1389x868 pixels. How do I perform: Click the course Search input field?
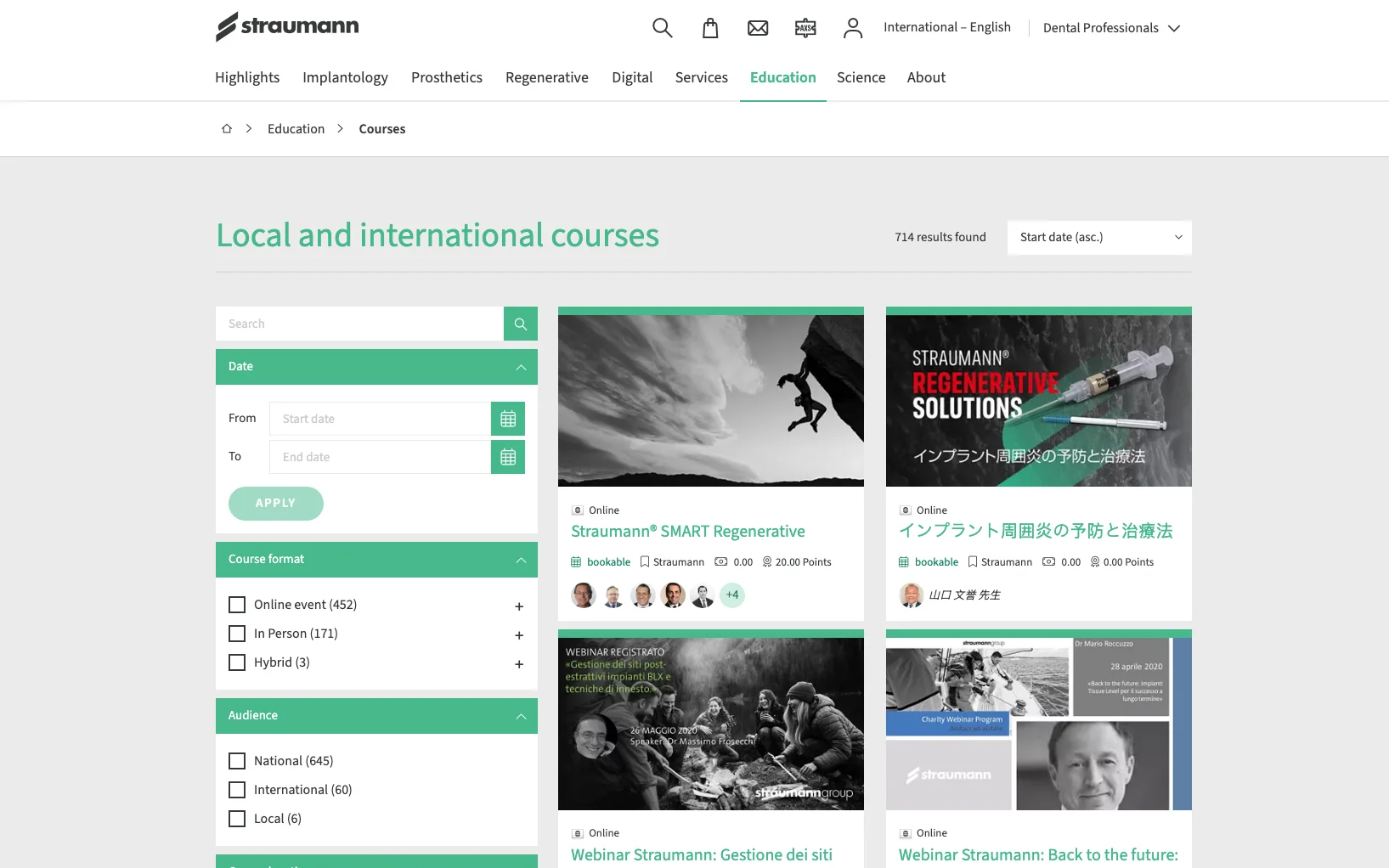[x=359, y=324]
